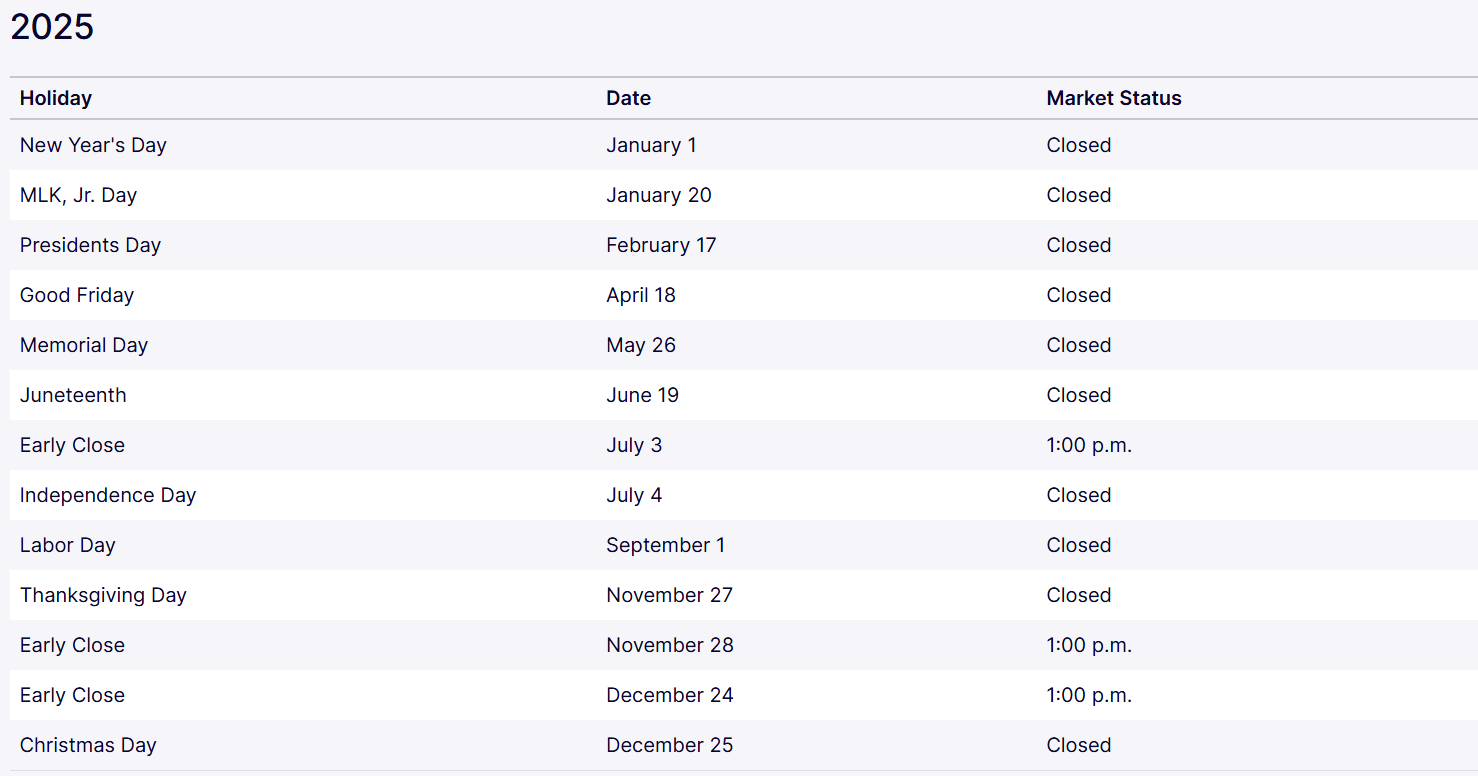Select the Thanksgiving Day holiday name

103,595
